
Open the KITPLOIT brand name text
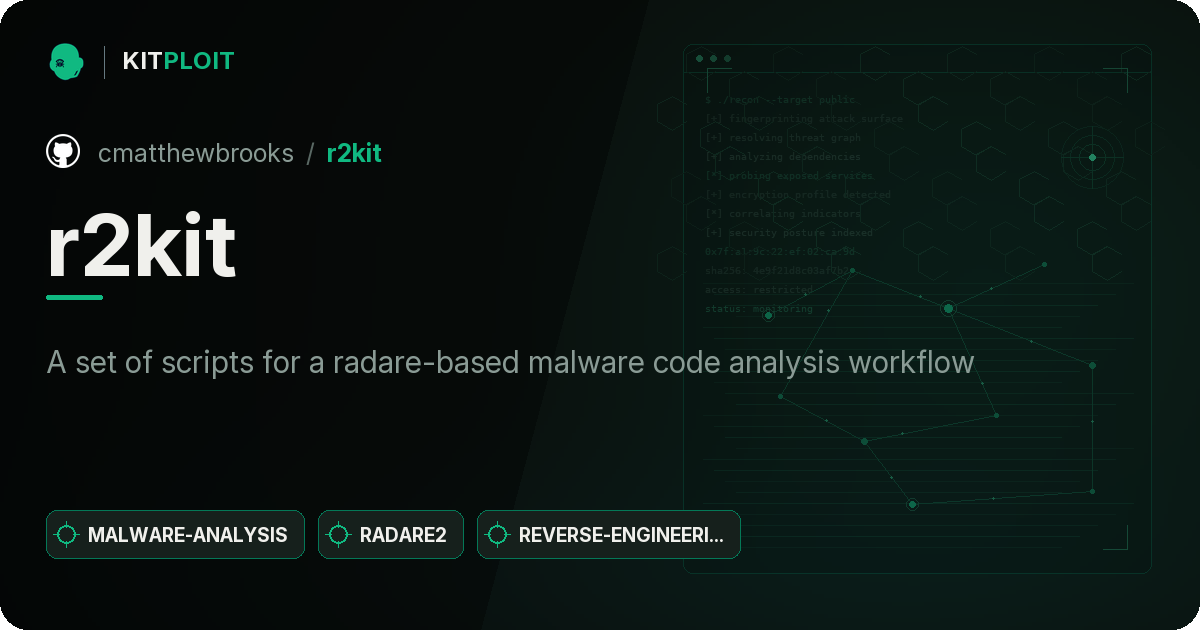tap(178, 61)
